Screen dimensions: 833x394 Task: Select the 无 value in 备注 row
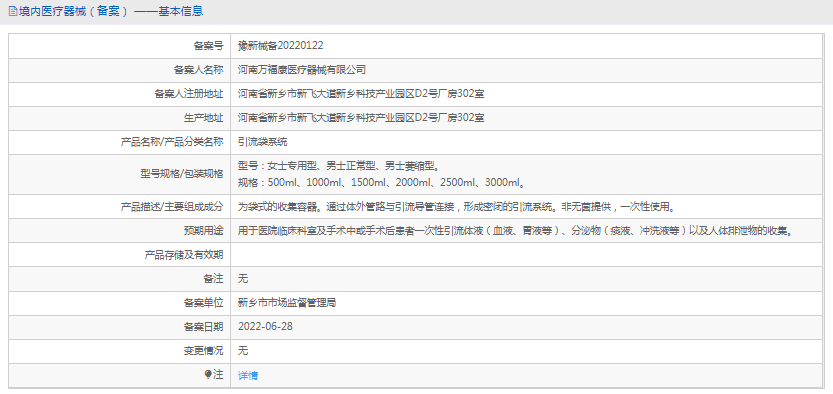pos(243,279)
